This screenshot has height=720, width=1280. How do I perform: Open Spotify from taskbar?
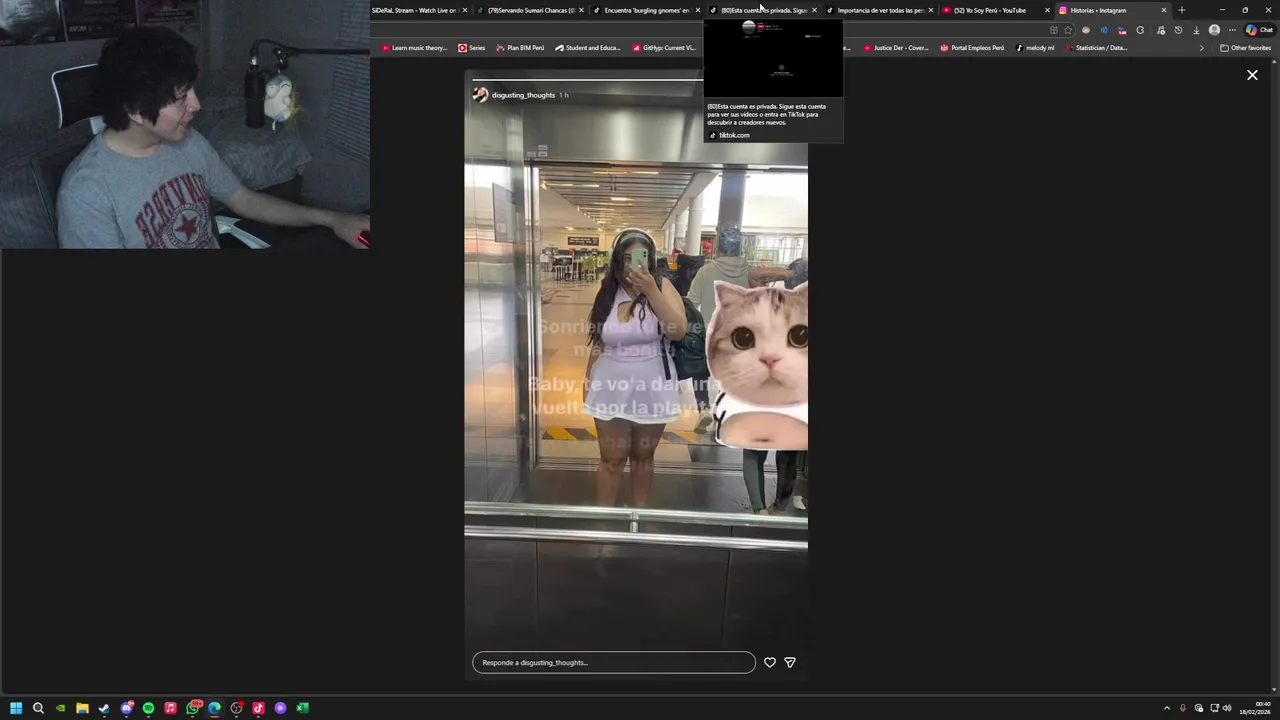(148, 708)
